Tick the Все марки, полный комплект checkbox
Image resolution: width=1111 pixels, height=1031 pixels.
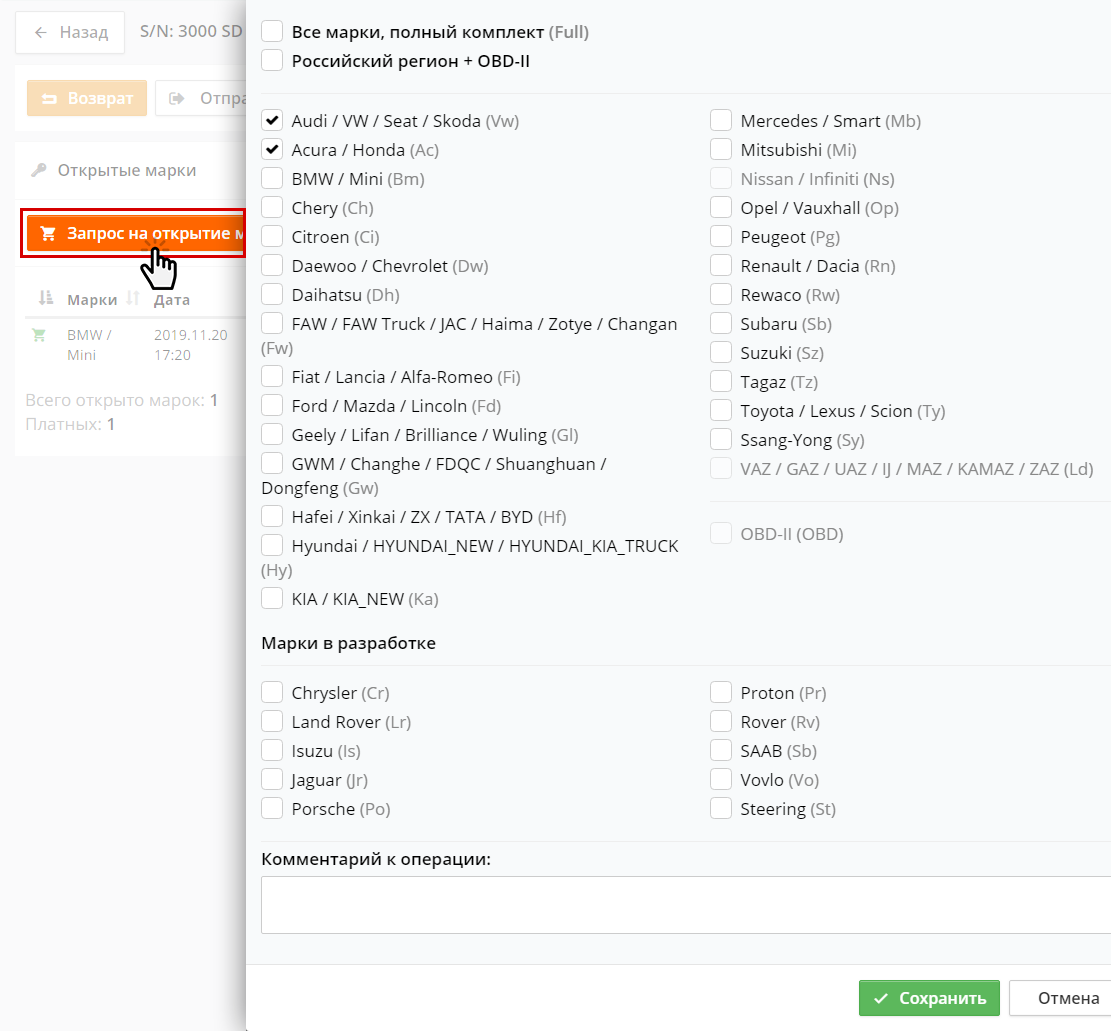[x=272, y=32]
